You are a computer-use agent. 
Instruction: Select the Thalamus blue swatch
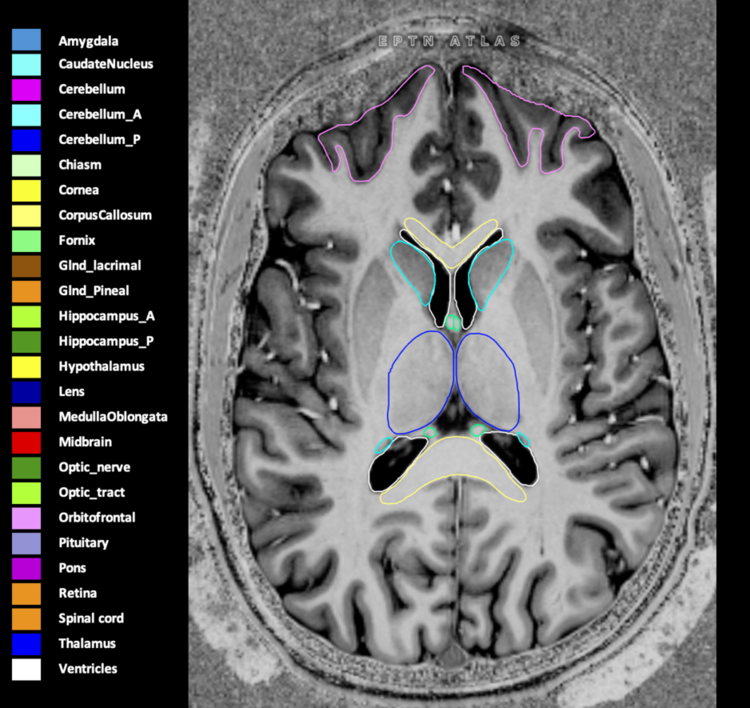(x=26, y=644)
